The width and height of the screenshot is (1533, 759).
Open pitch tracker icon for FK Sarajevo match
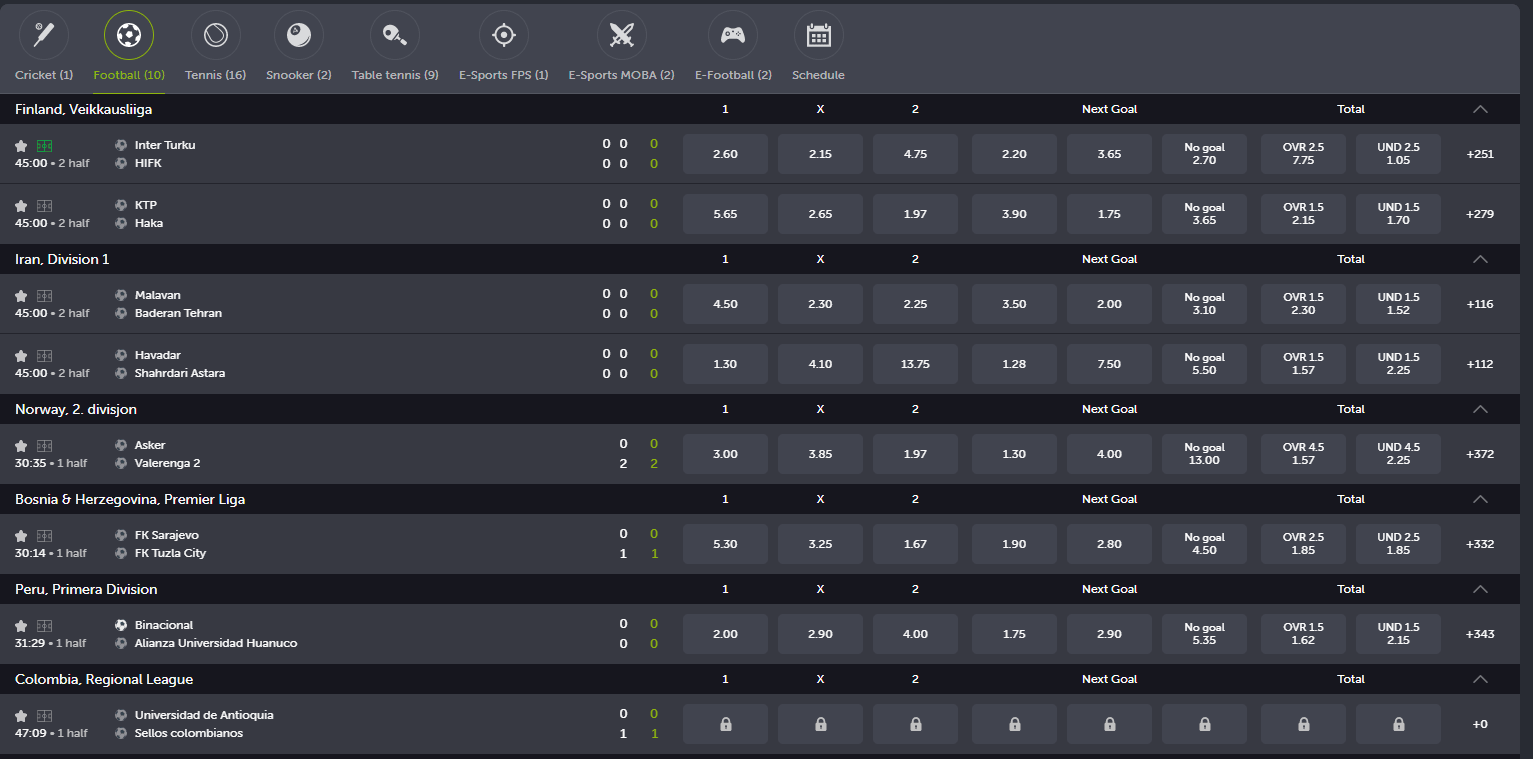click(44, 536)
